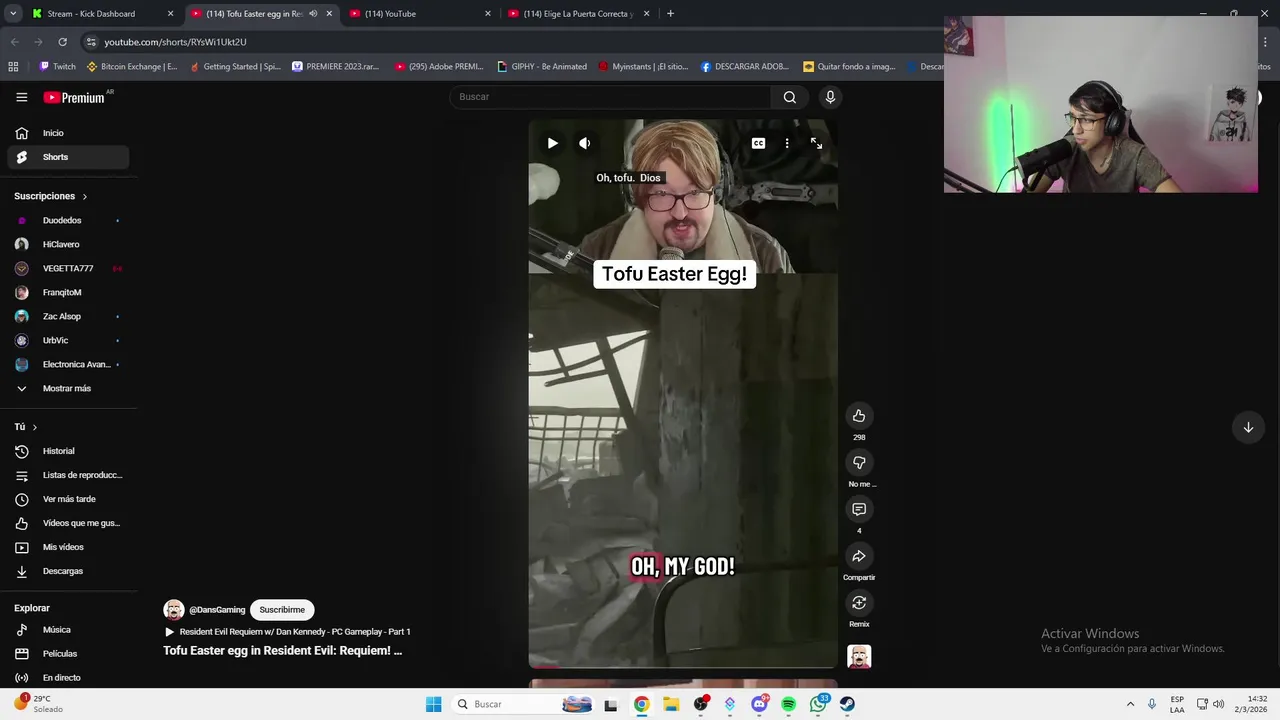This screenshot has height=720, width=1280.
Task: Go to the next Short with down arrow
Action: point(1248,427)
